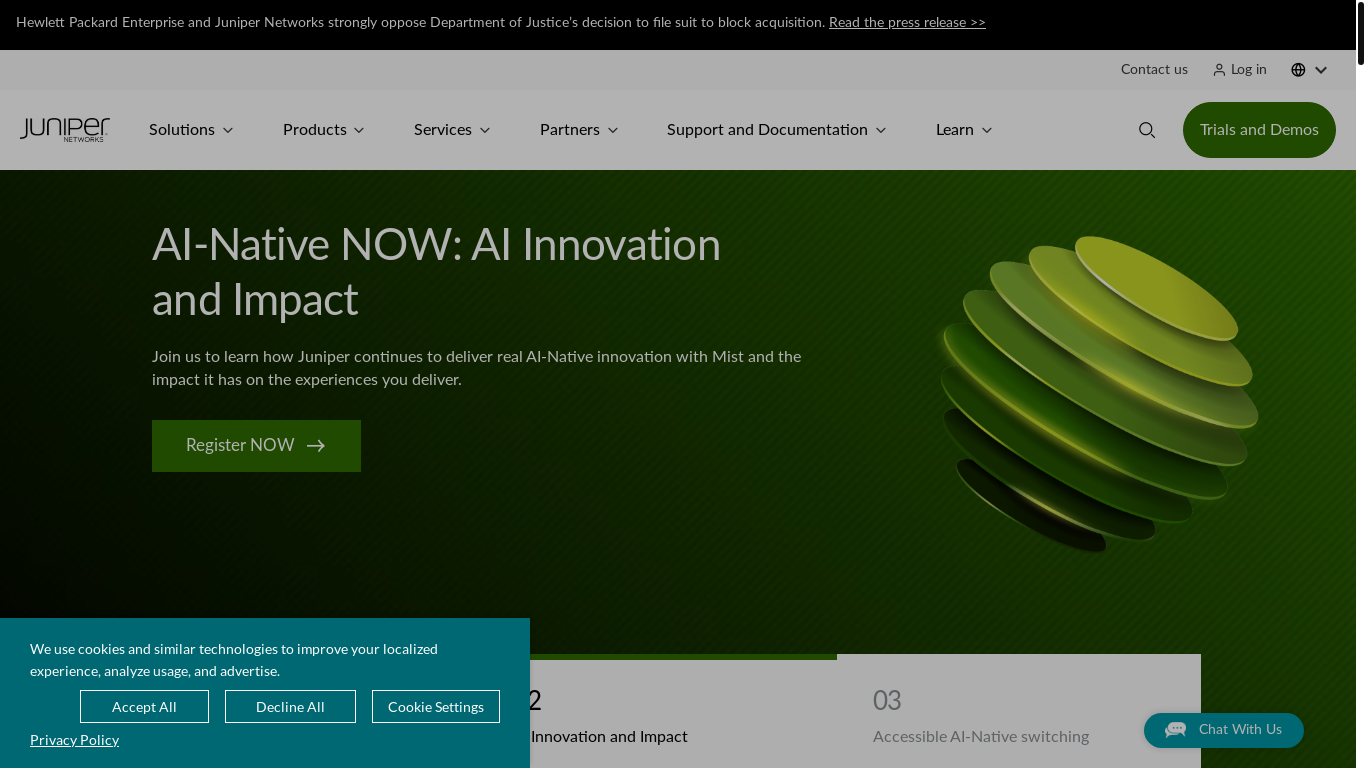Expand the Partners menu chevron
This screenshot has height=768, width=1366.
(613, 131)
